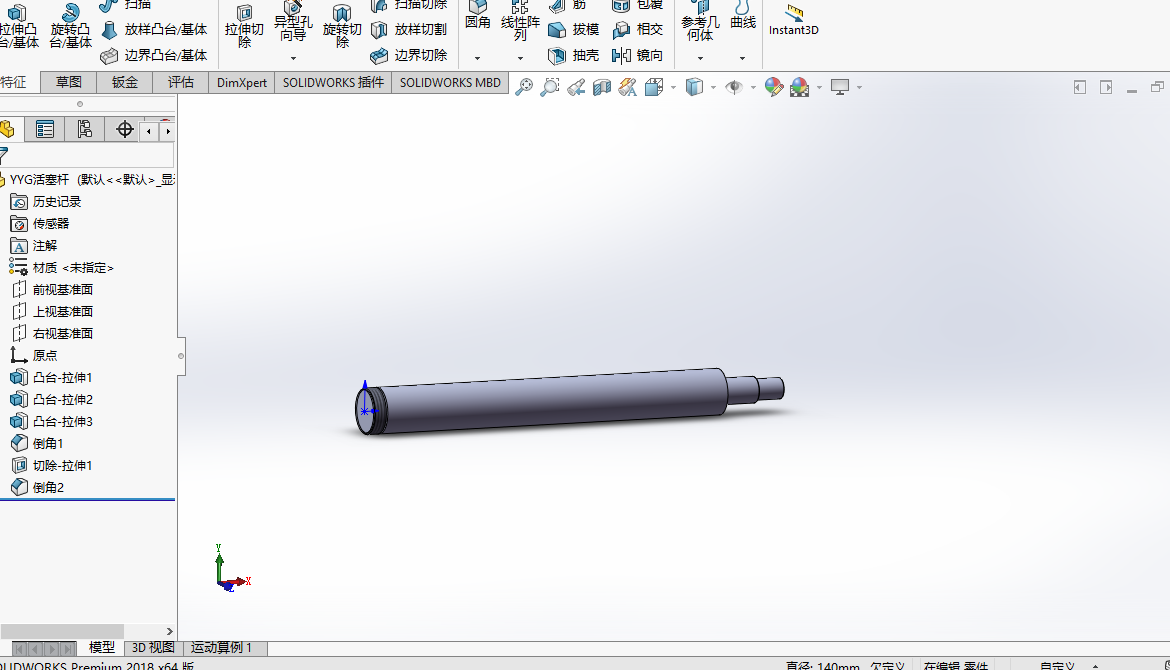The height and width of the screenshot is (670, 1170).
Task: Open the Edit Appearance color tool
Action: (x=775, y=88)
